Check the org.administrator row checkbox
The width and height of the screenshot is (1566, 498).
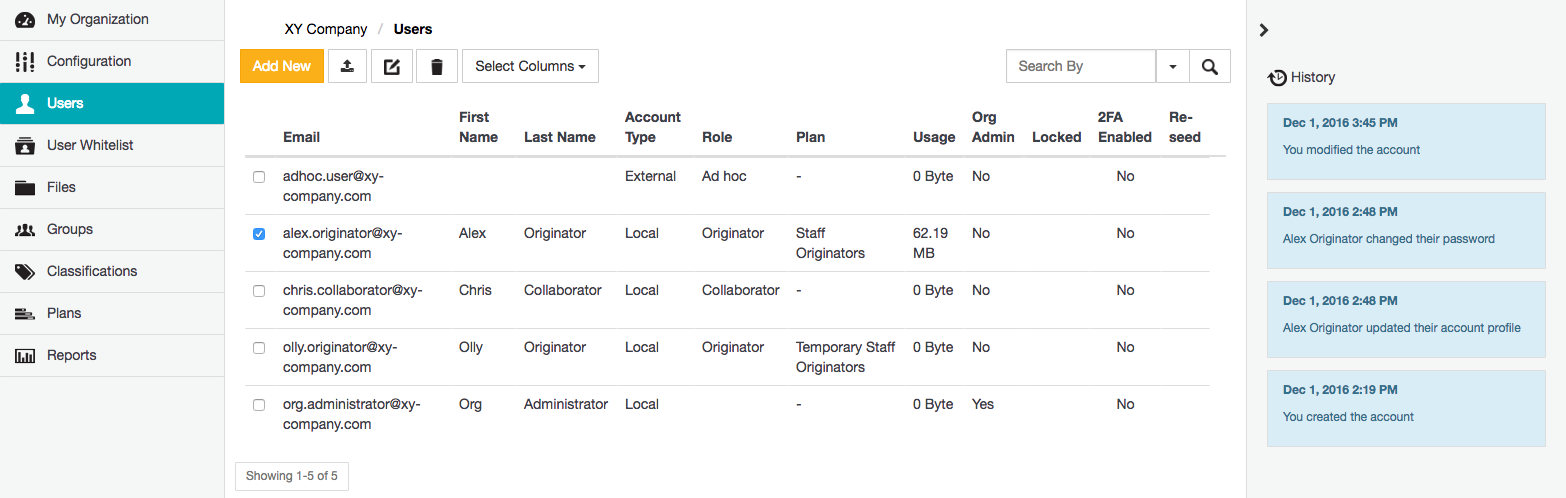tap(259, 405)
